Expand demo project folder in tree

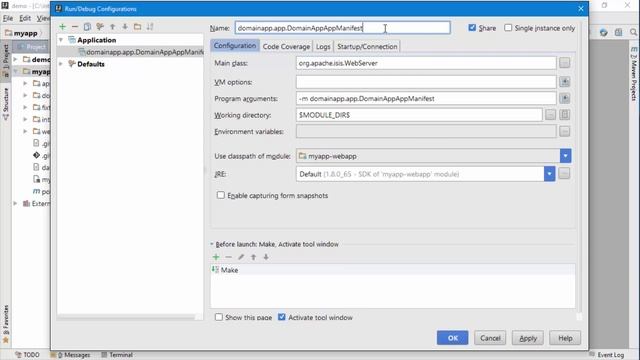click(16, 60)
